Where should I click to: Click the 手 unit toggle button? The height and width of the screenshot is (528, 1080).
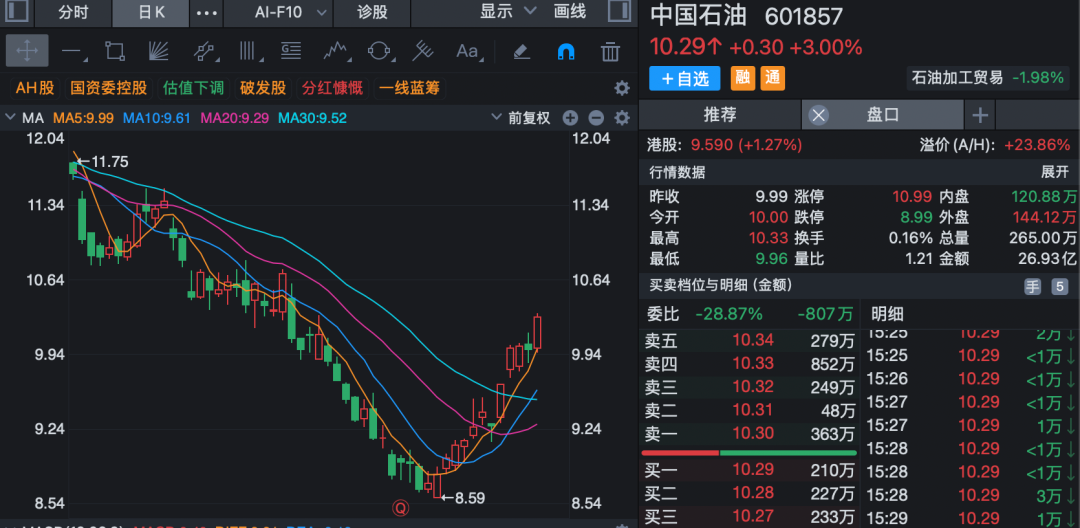[x=1032, y=286]
